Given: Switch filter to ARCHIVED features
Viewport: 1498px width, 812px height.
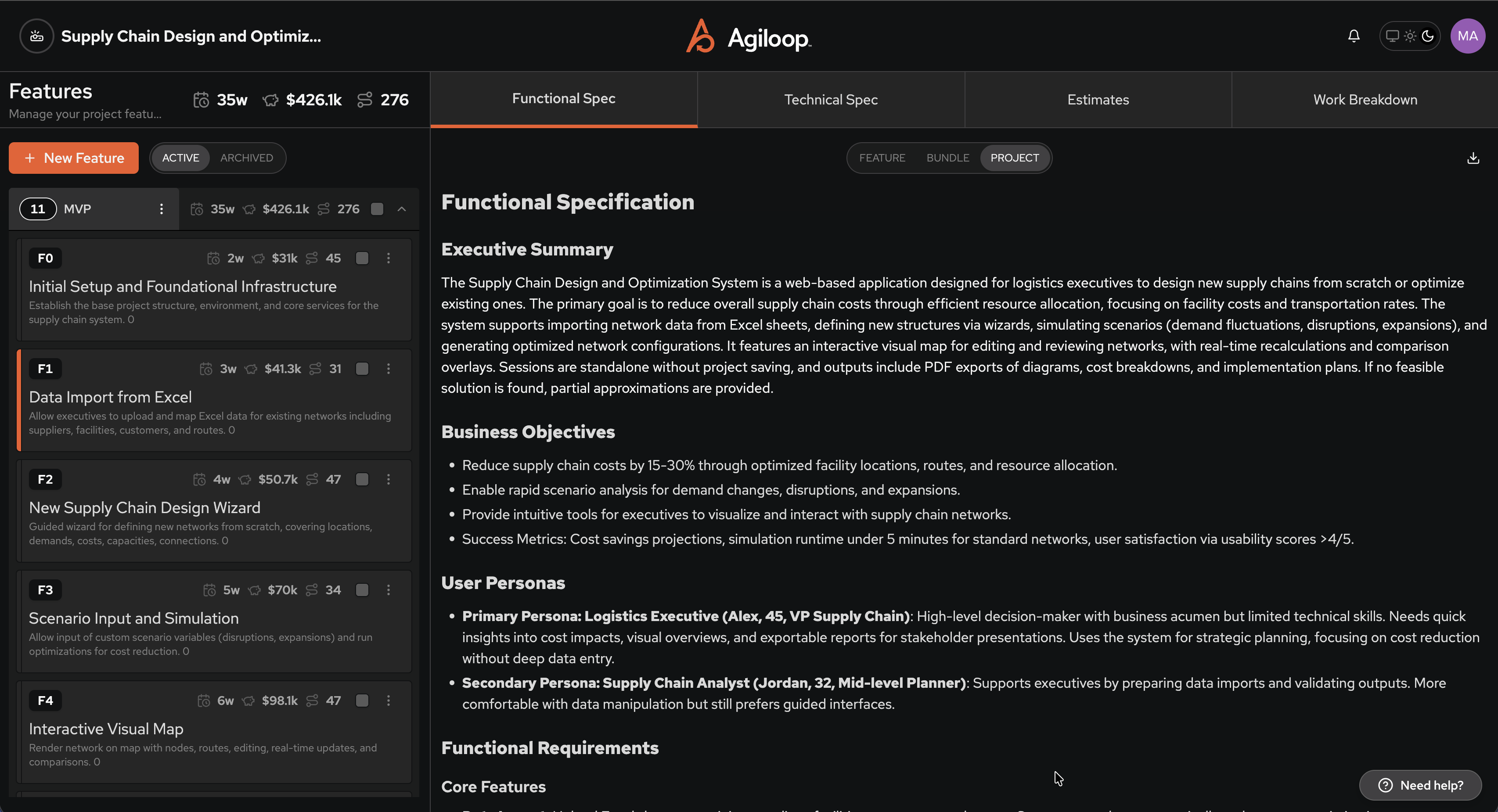Looking at the screenshot, I should [x=246, y=158].
